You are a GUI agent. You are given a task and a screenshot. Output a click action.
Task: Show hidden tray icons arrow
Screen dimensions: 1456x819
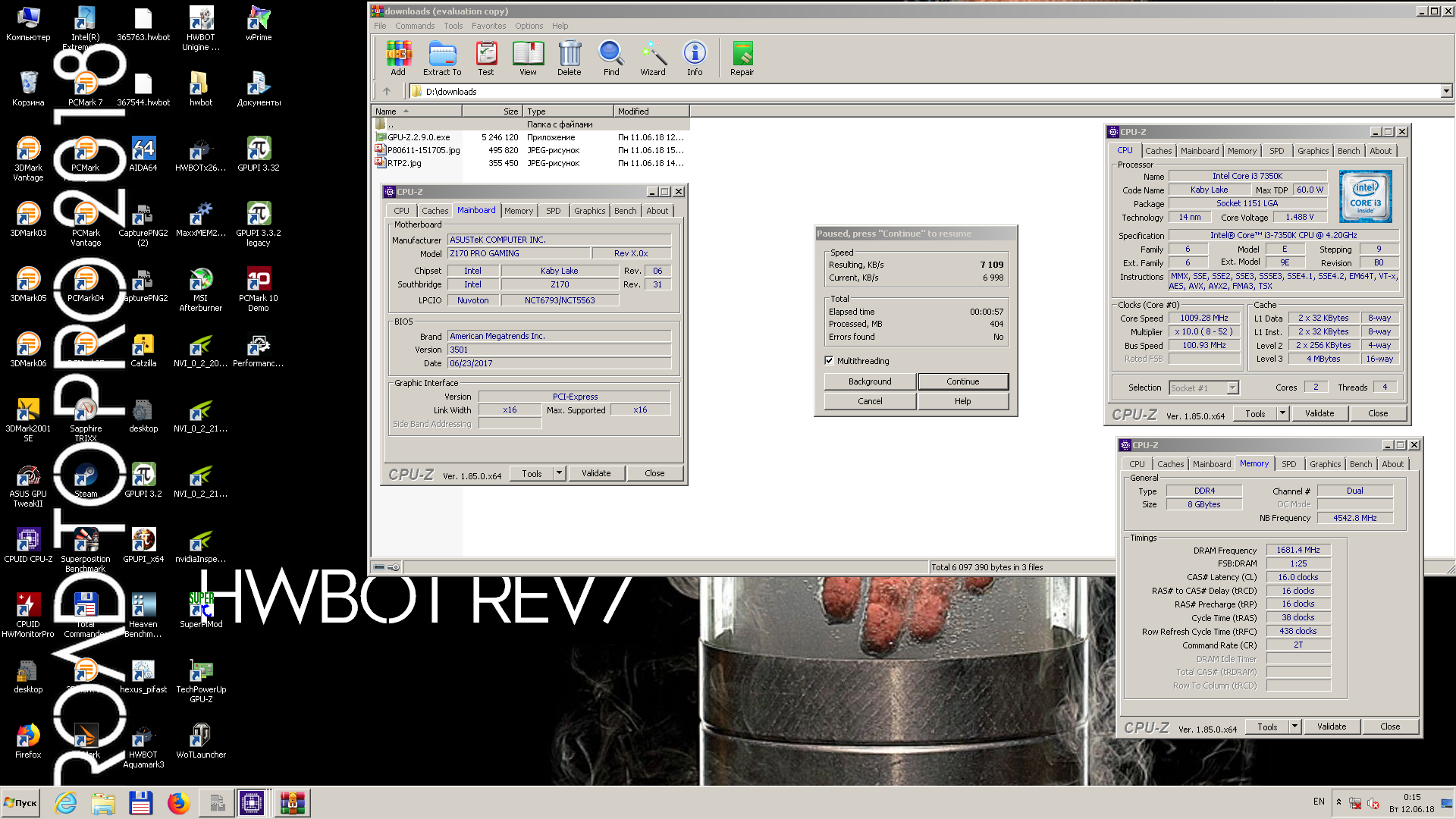1338,802
